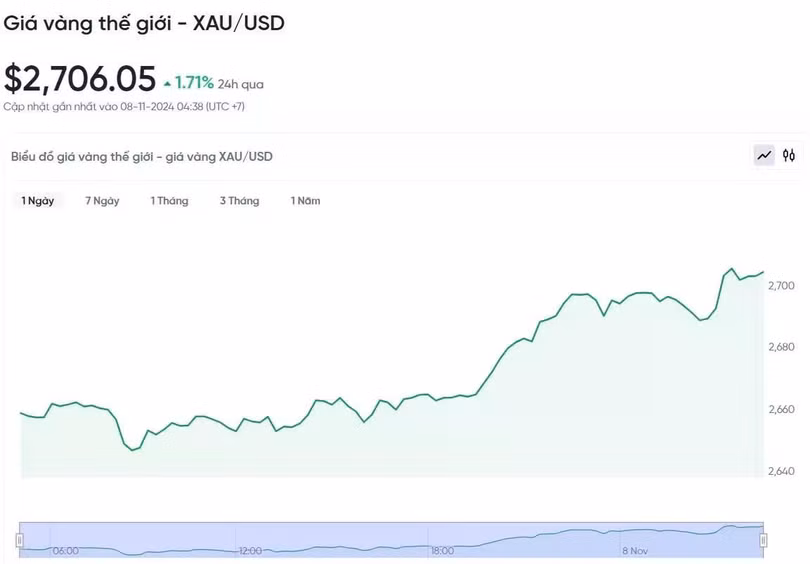Select the 1 Ngày time range
The height and width of the screenshot is (564, 810).
pyautogui.click(x=38, y=201)
